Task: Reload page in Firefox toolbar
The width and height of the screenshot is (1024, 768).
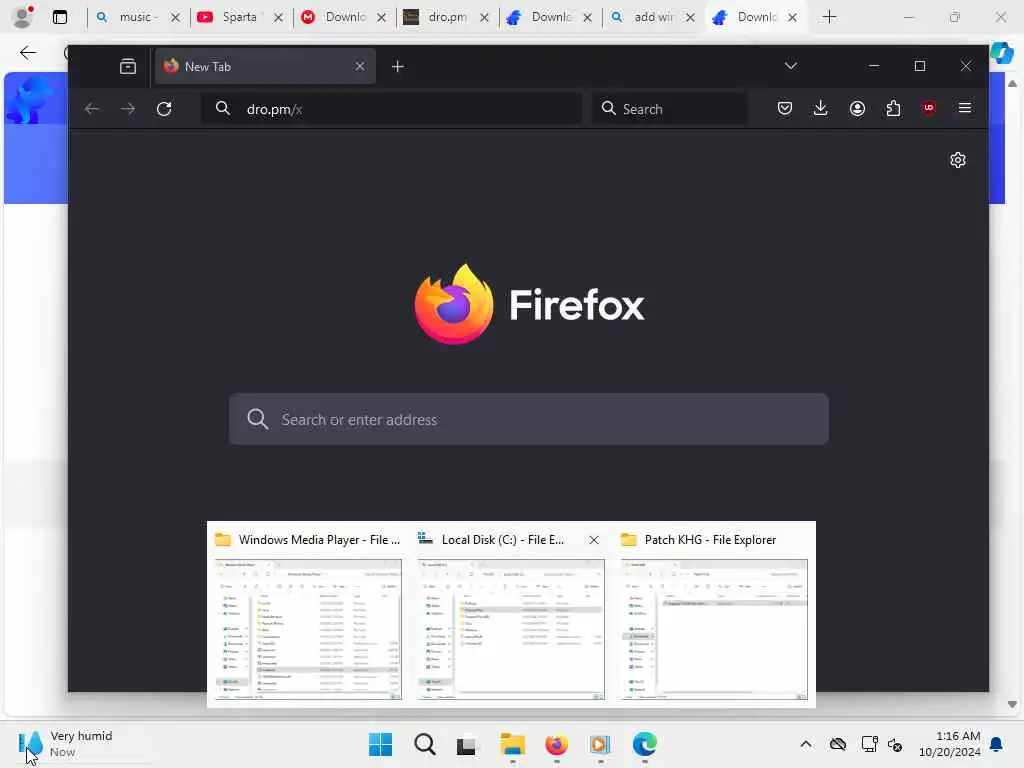Action: pyautogui.click(x=164, y=108)
